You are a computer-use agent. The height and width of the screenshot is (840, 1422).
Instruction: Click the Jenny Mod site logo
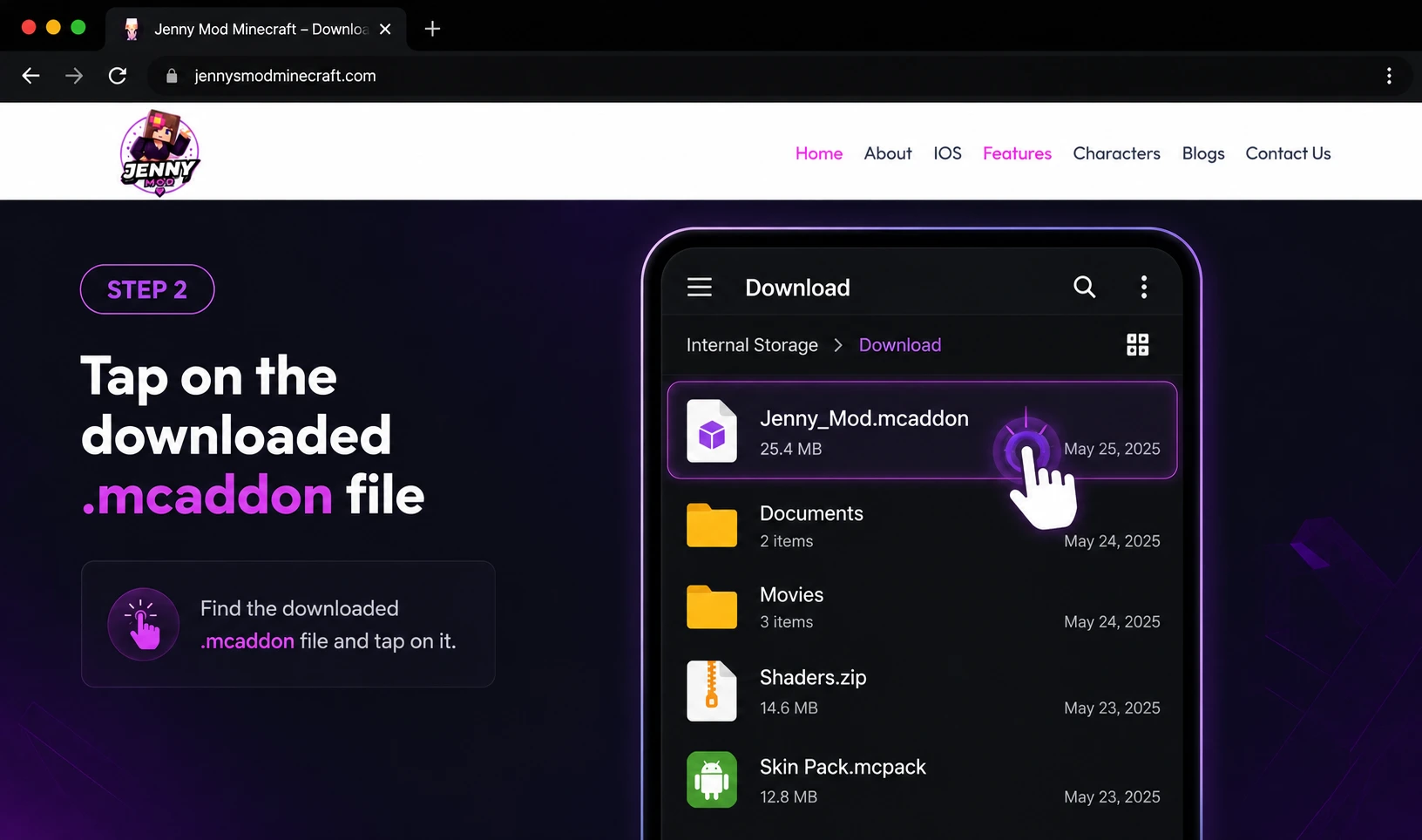point(159,152)
